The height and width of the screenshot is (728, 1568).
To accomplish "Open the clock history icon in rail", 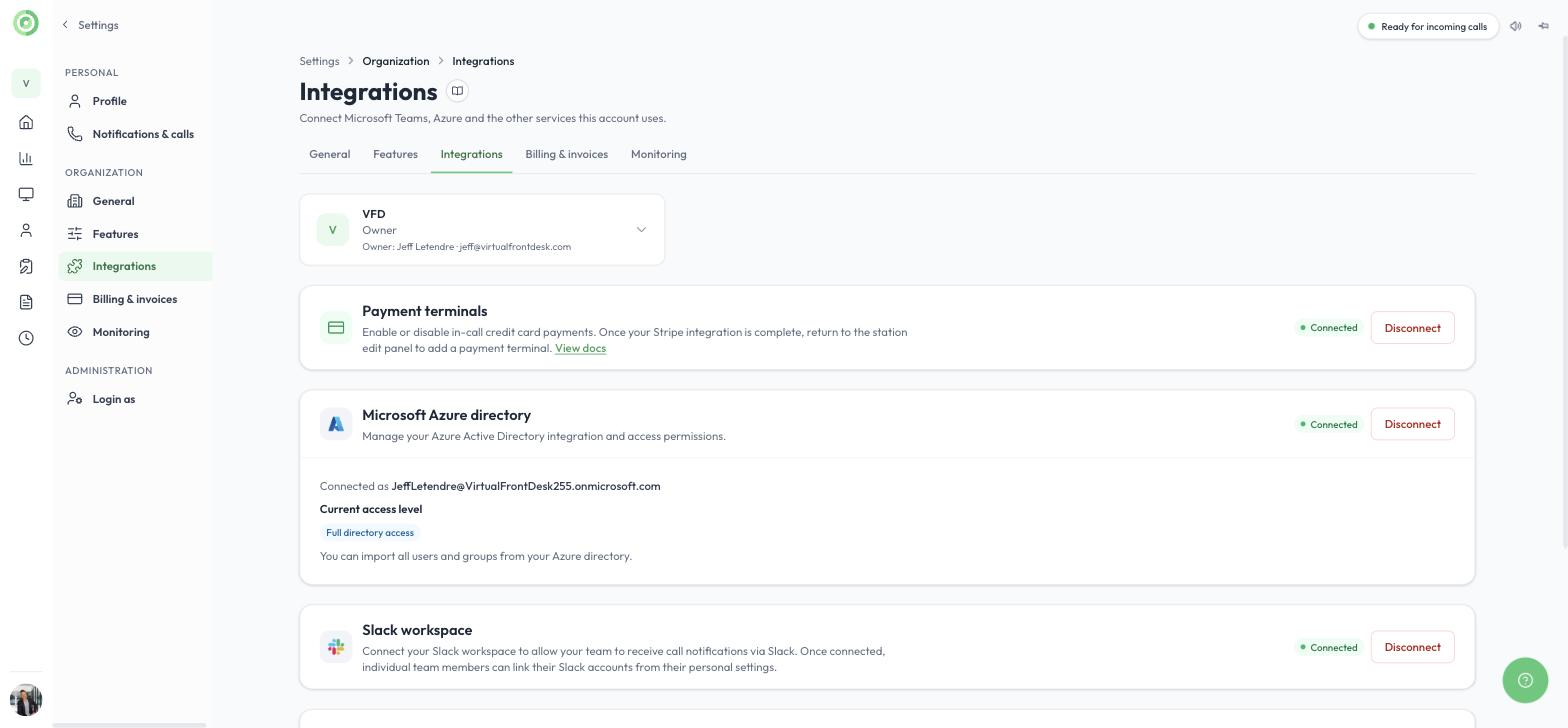I will click(x=26, y=338).
